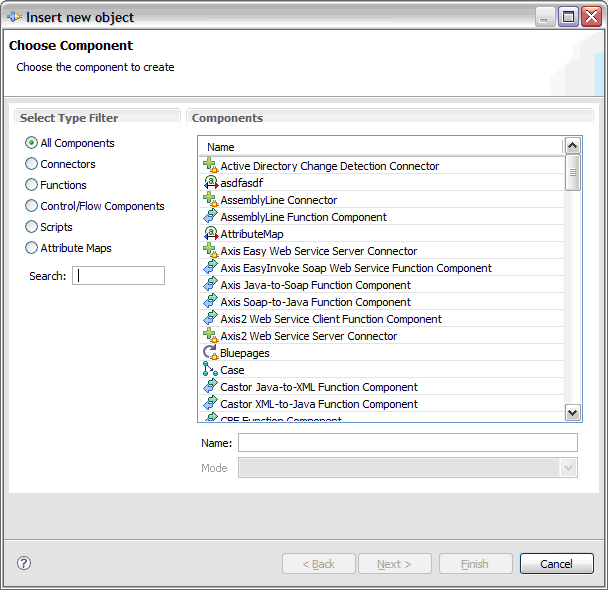Click the Insert new object title bar icon
Image resolution: width=608 pixels, height=590 pixels.
(x=14, y=17)
